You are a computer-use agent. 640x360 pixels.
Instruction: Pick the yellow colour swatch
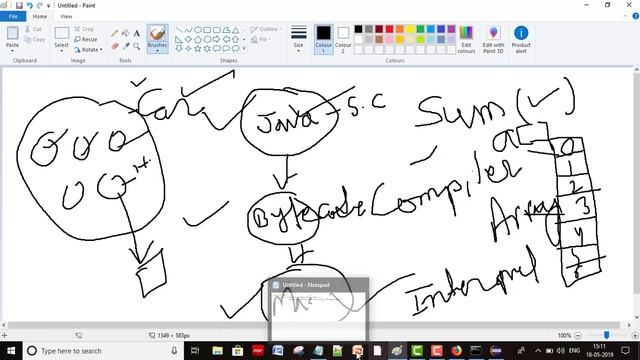click(x=410, y=29)
